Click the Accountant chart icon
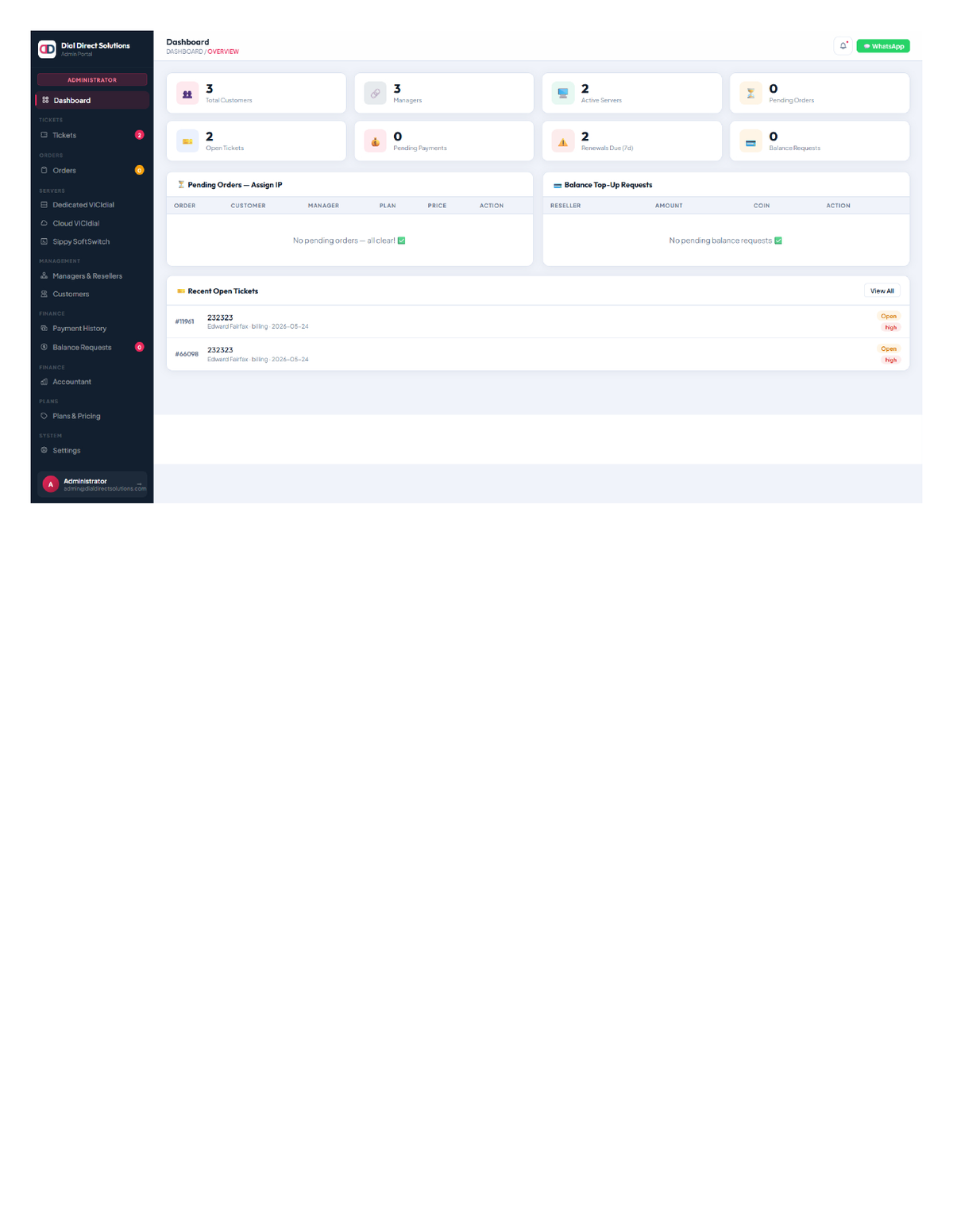 [x=44, y=382]
